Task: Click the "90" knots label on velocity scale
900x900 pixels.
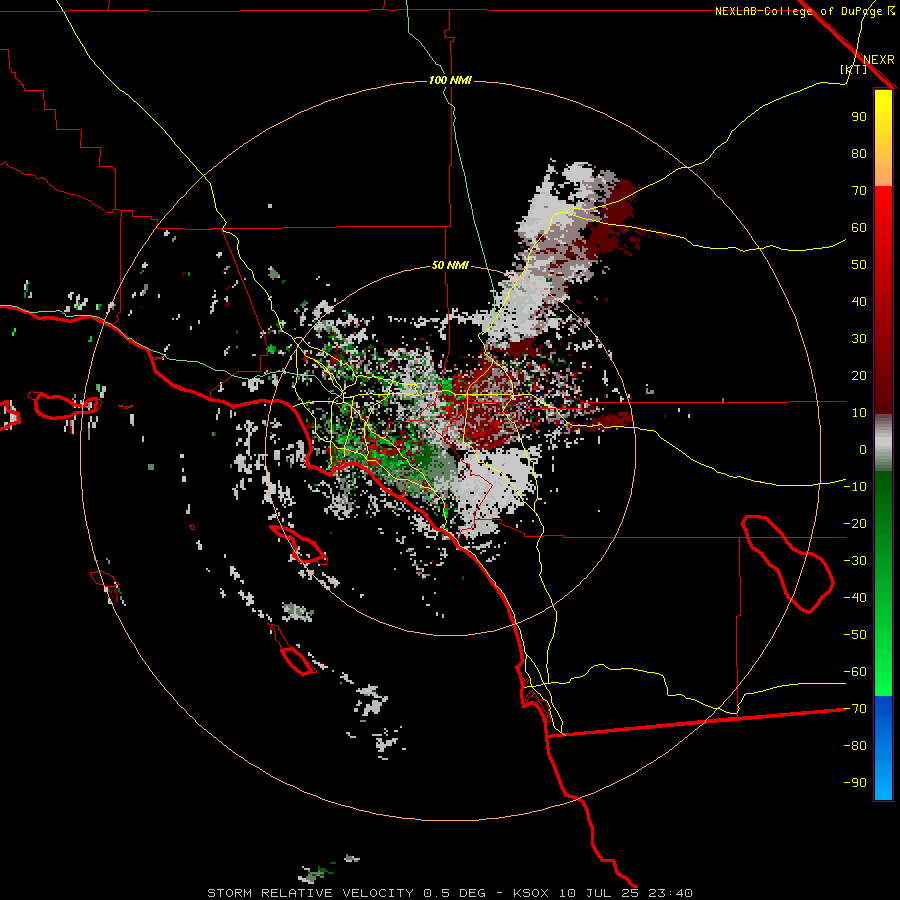Action: click(859, 117)
